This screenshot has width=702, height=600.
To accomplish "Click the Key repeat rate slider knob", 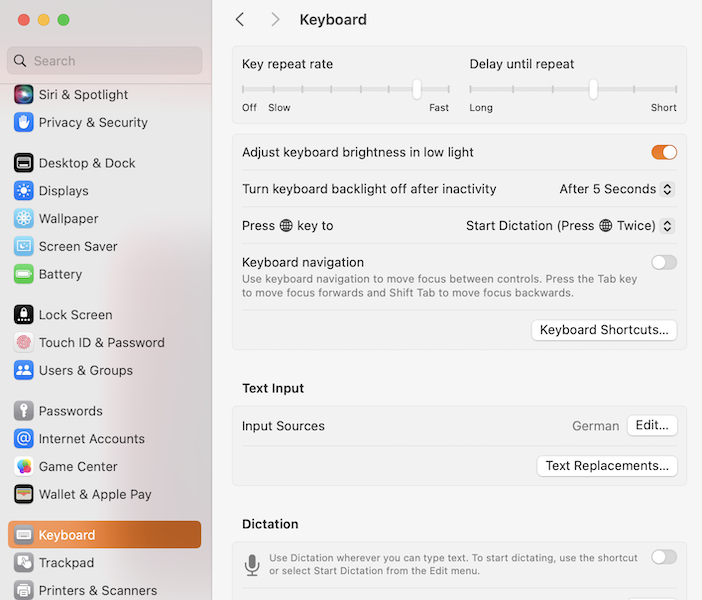I will (x=417, y=89).
